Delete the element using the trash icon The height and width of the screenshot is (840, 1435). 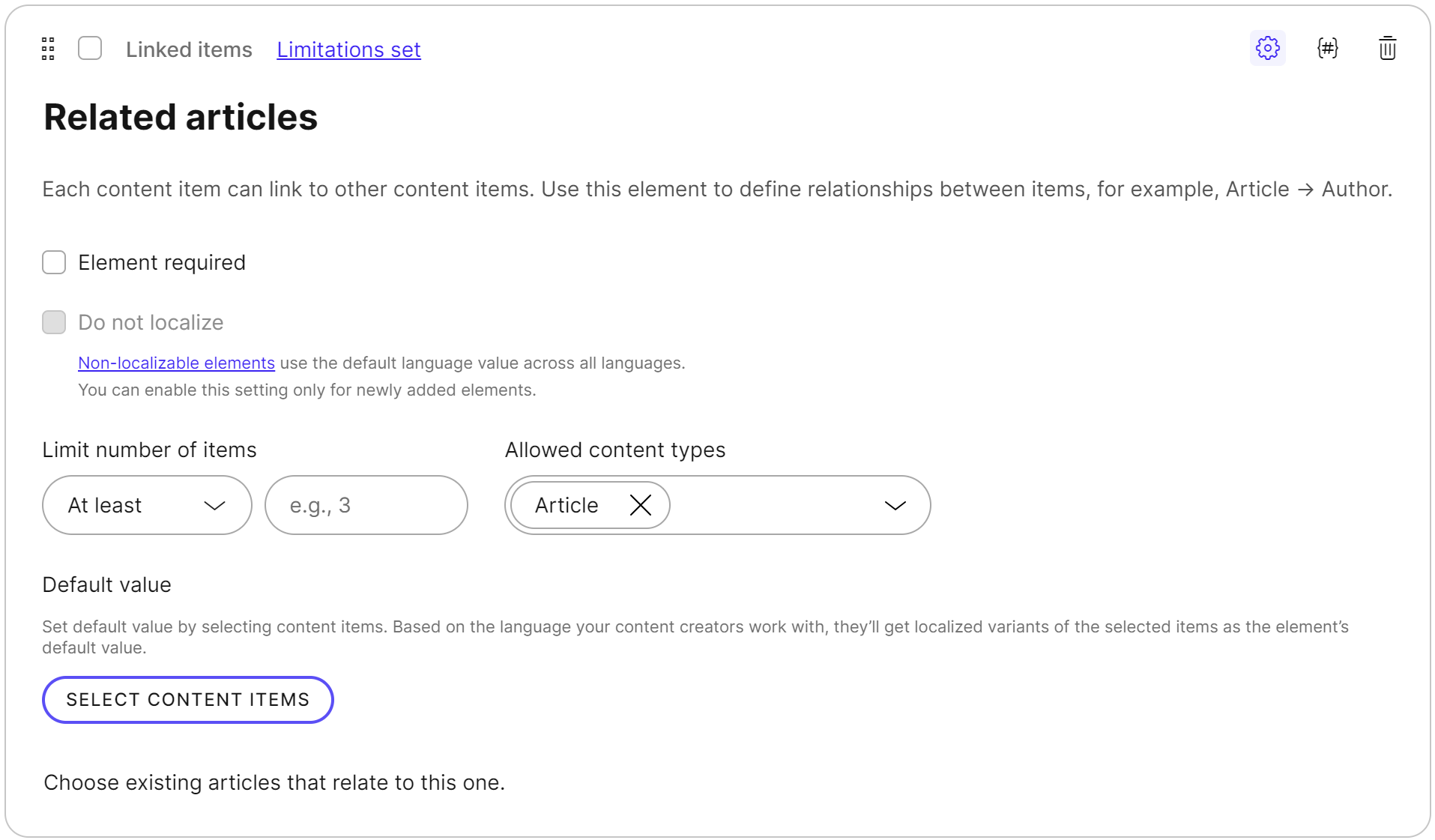point(1387,48)
